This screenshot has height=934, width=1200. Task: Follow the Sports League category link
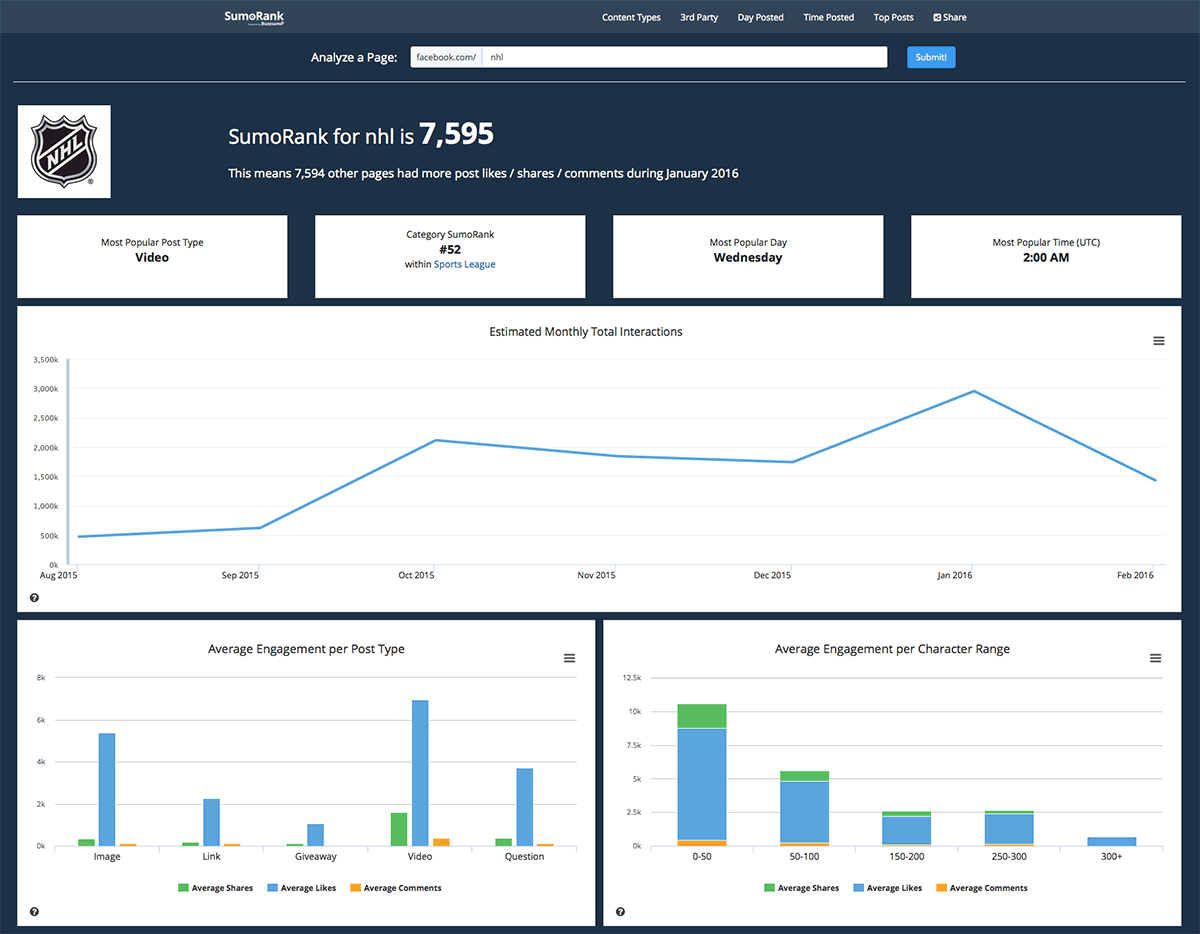click(x=464, y=265)
